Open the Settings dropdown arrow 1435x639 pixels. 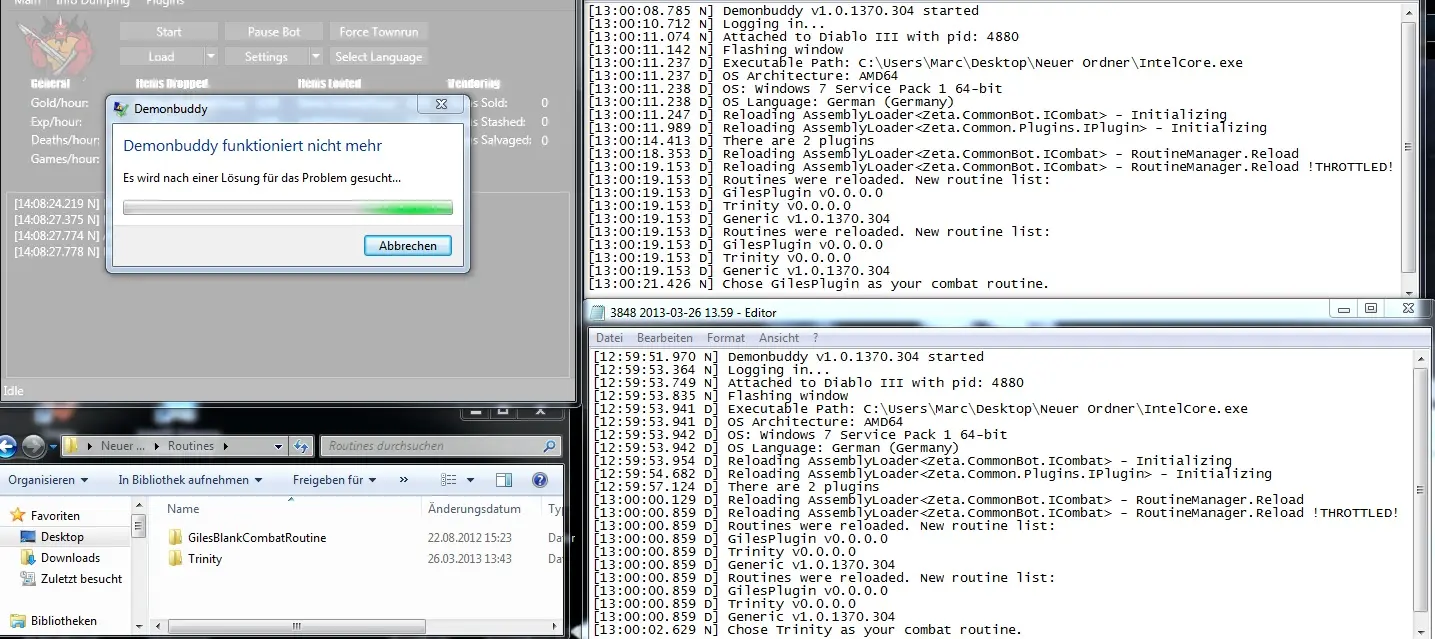click(316, 57)
